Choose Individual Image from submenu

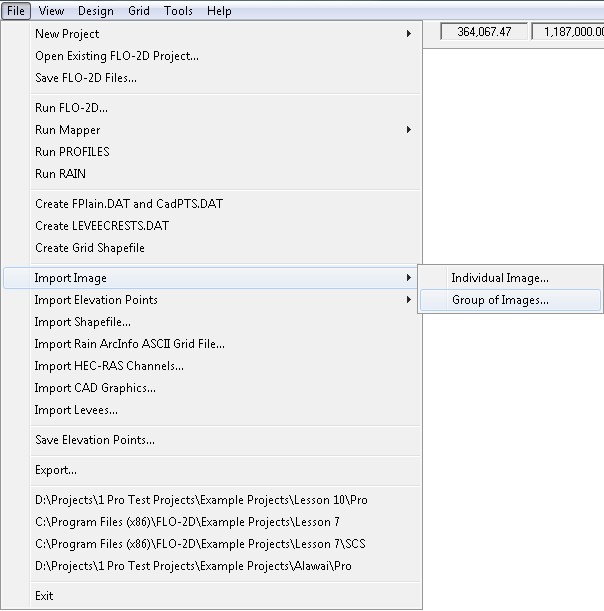[x=499, y=278]
